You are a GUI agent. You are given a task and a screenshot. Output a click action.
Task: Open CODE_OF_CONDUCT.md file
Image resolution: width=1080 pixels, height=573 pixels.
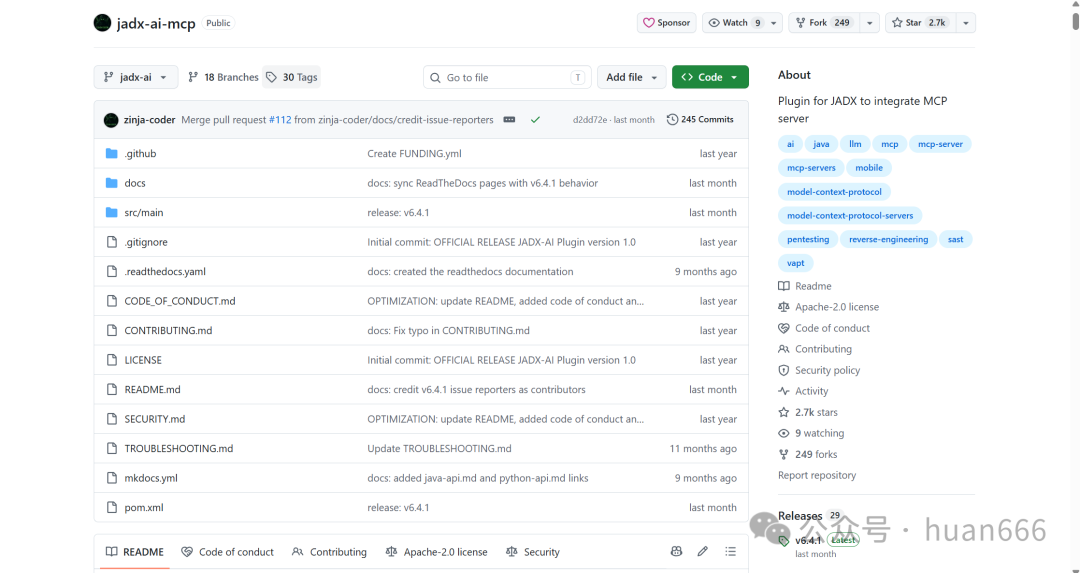coord(180,301)
